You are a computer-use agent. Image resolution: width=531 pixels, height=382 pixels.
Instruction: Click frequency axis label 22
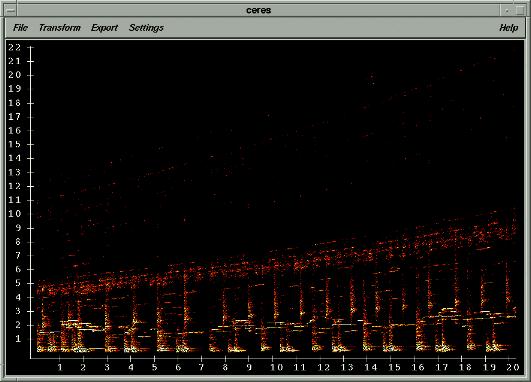click(15, 47)
